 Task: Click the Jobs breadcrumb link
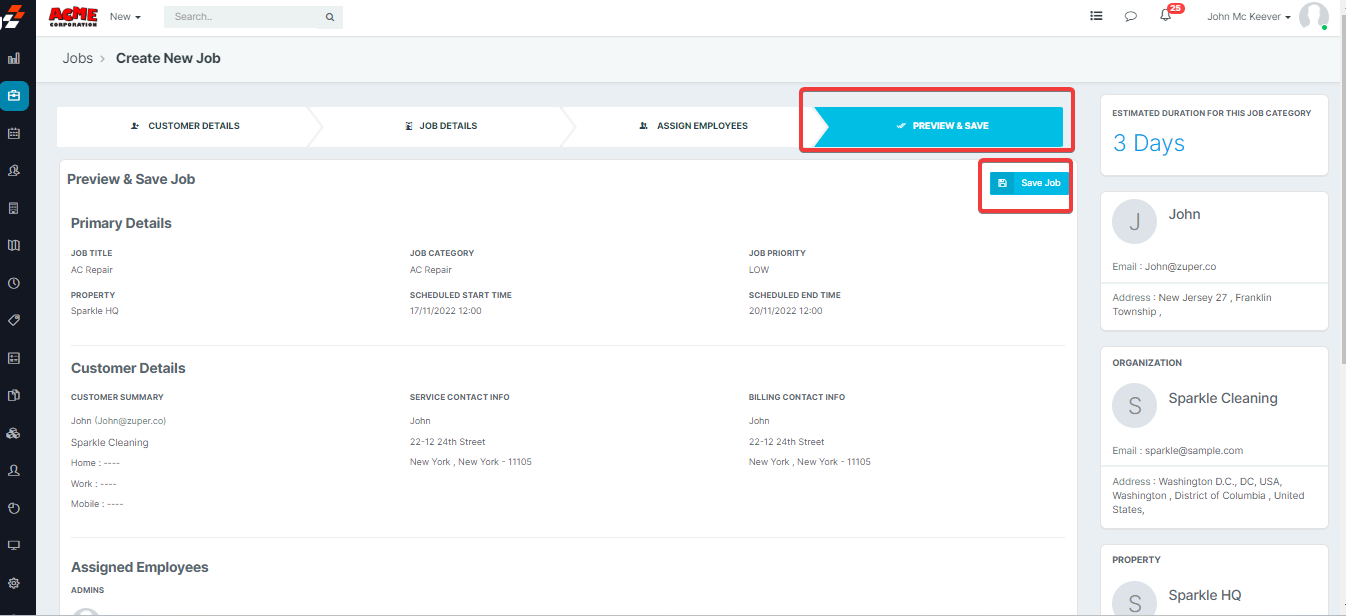coord(77,58)
